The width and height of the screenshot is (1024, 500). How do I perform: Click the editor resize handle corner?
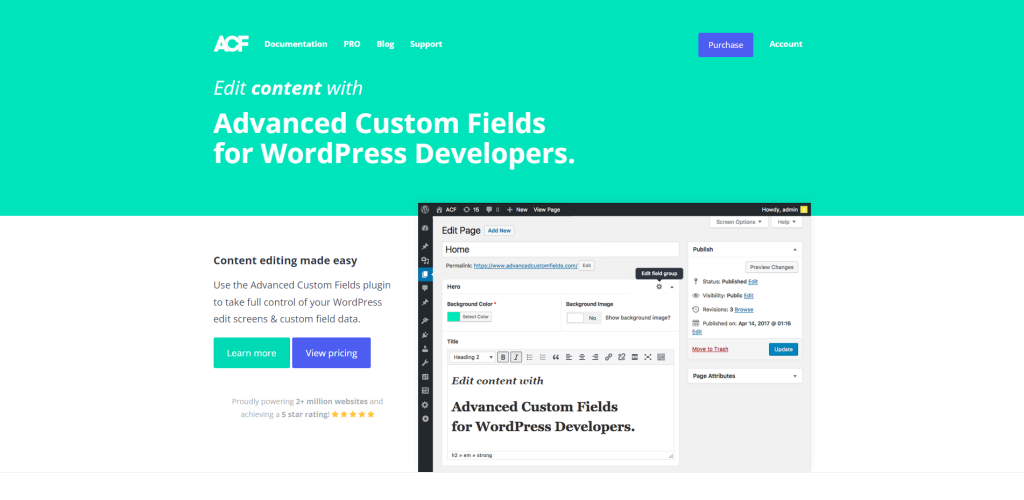[671, 456]
